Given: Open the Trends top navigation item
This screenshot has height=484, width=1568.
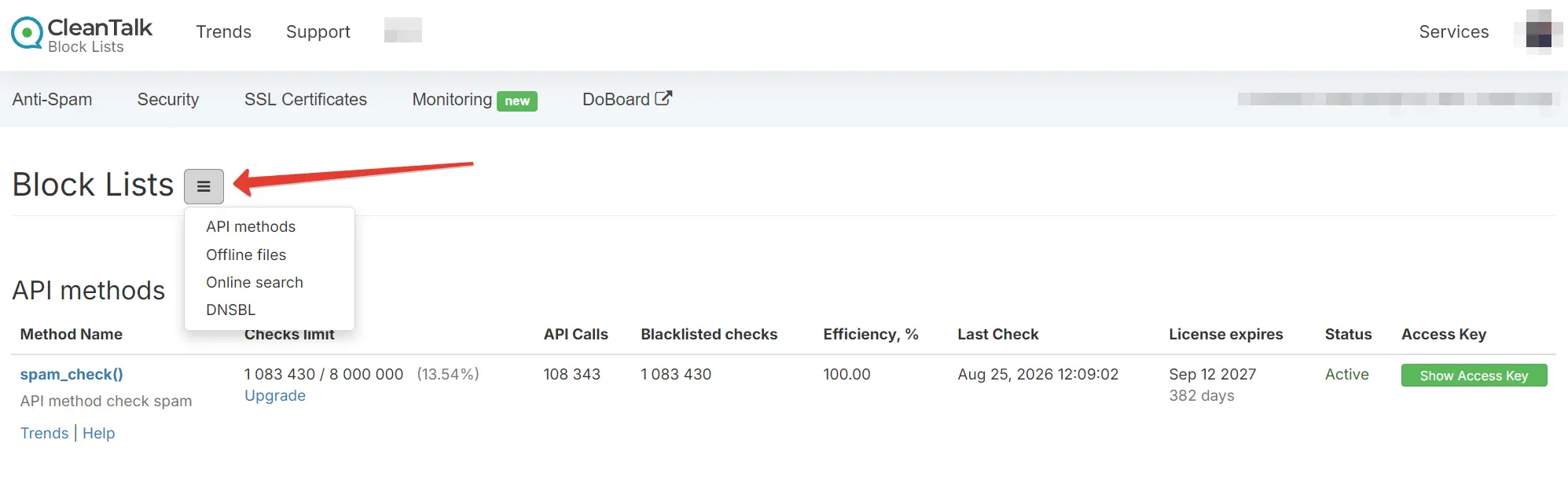Looking at the screenshot, I should coord(223,31).
